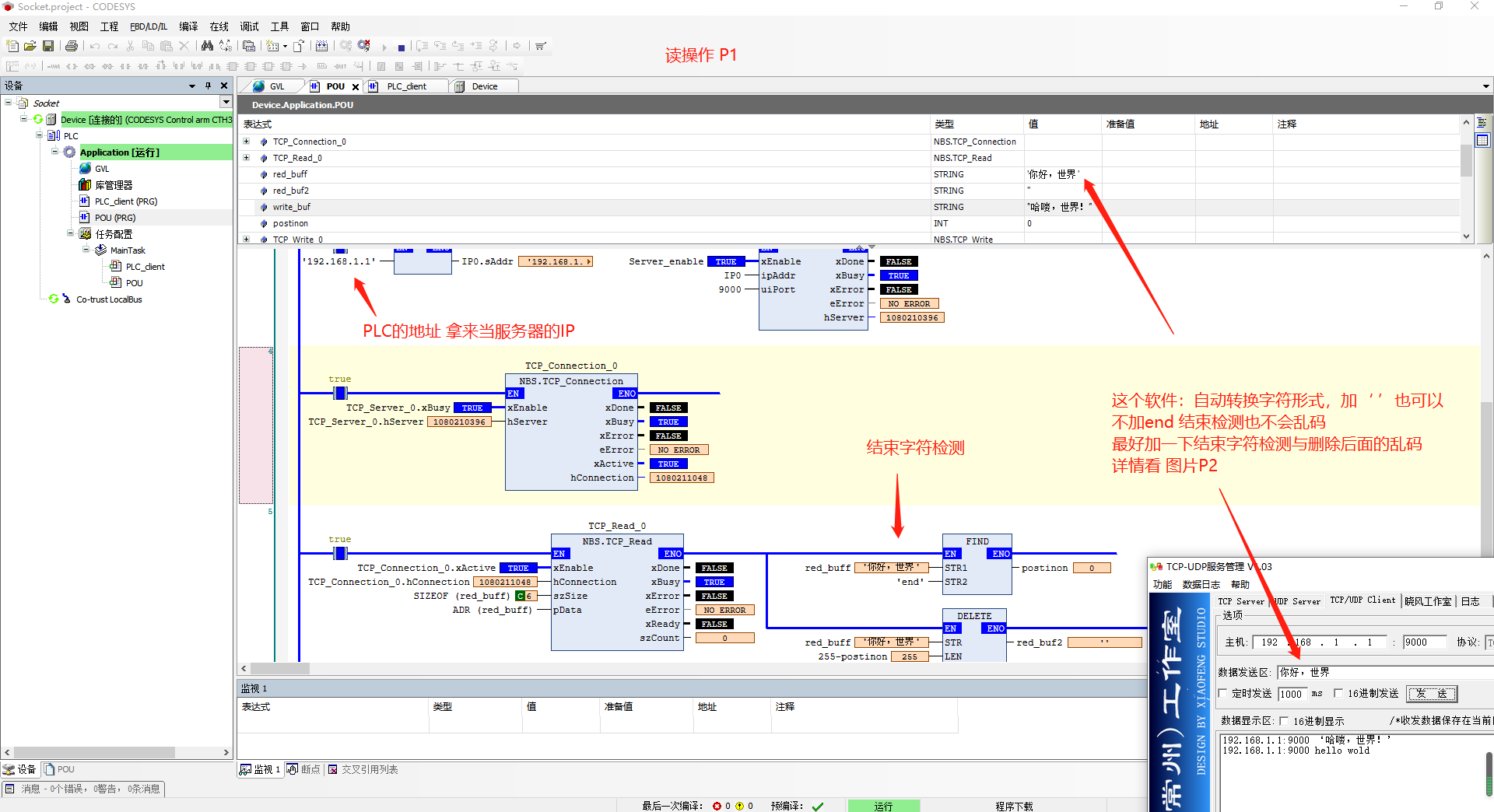1494x812 pixels.
Task: Expand the TCP_Connection_0 variable row
Action: click(247, 142)
